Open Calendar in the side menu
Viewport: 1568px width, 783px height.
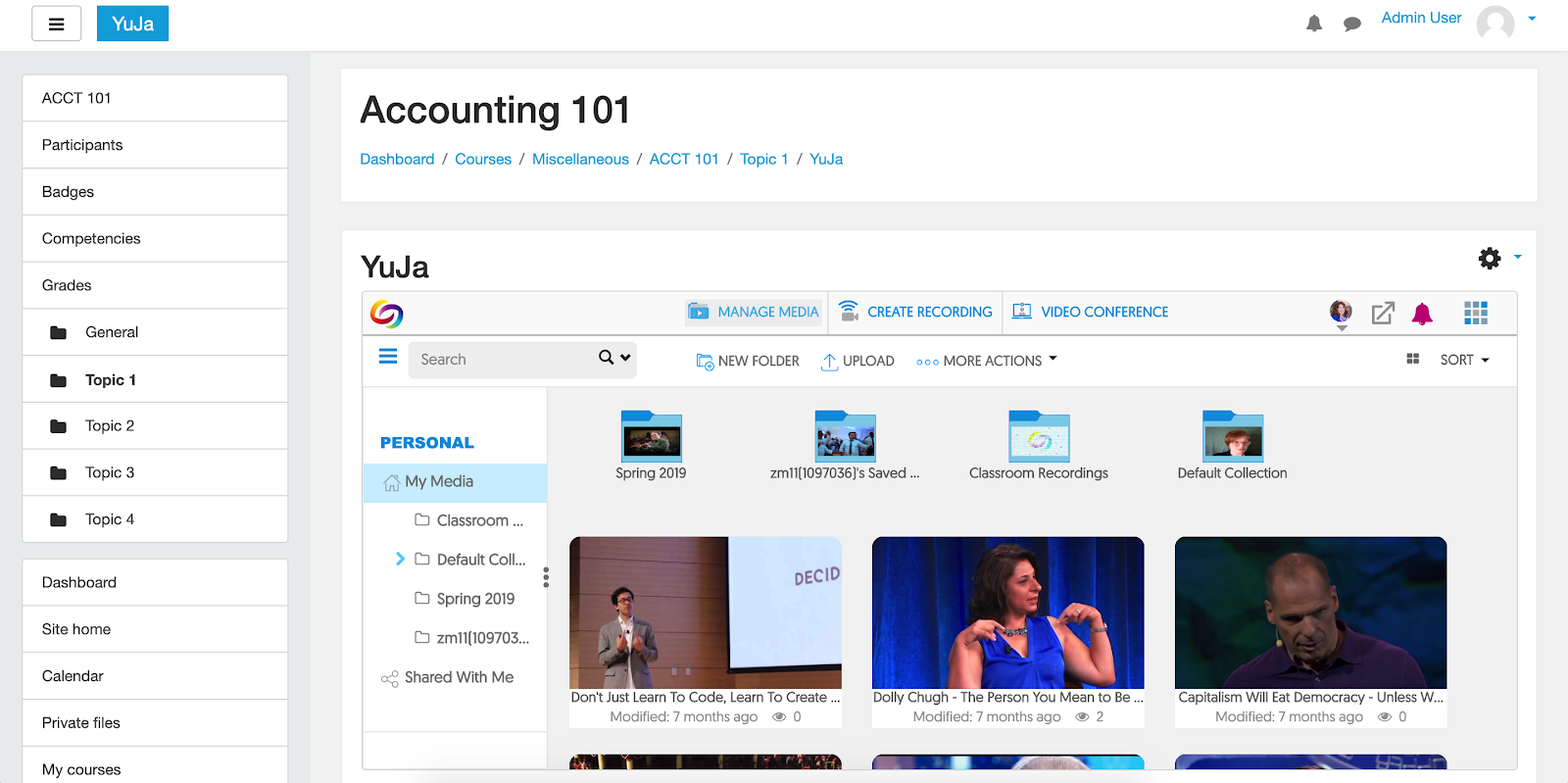pos(155,676)
